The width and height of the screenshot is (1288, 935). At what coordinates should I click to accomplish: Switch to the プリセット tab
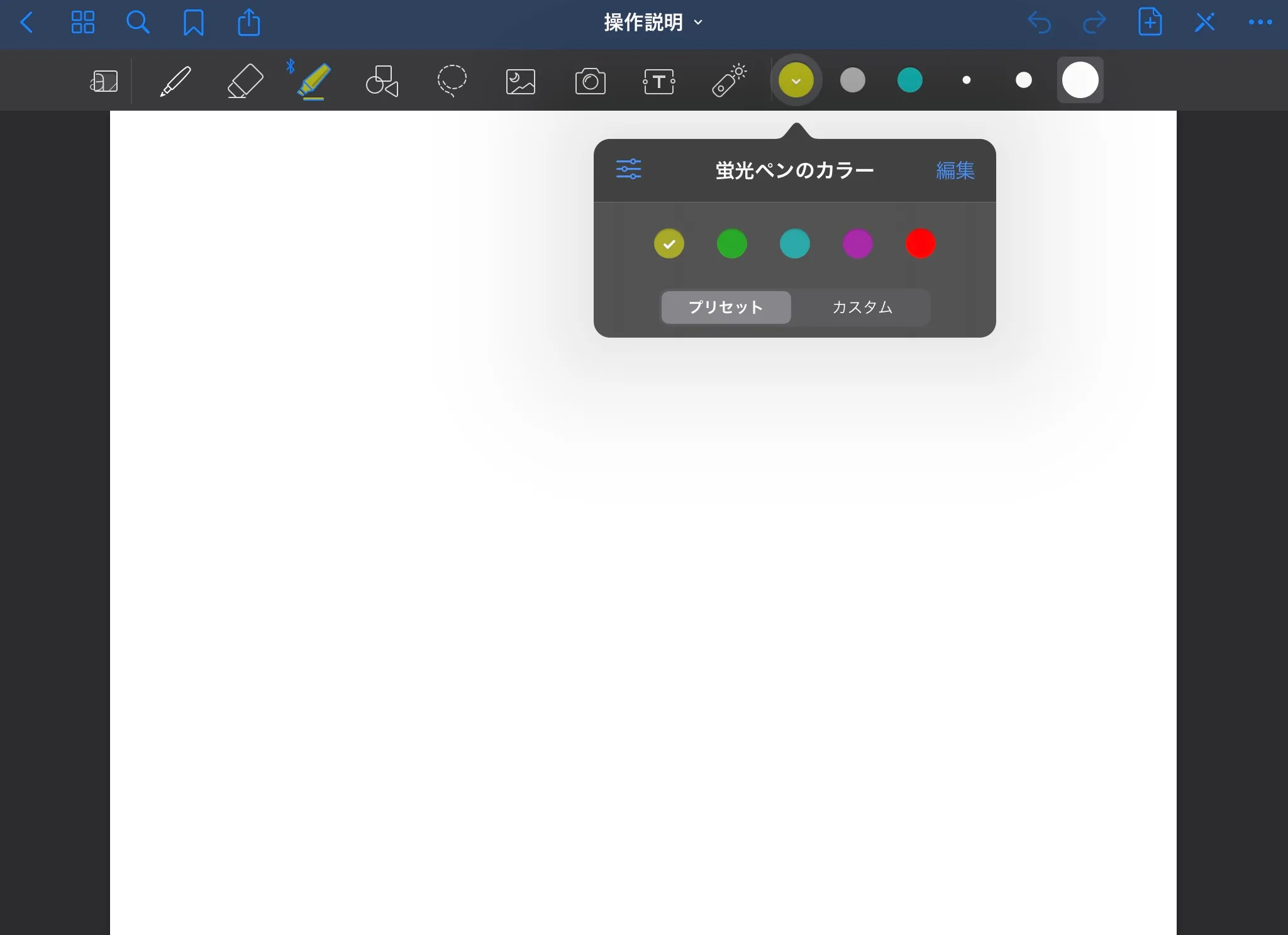[x=726, y=307]
